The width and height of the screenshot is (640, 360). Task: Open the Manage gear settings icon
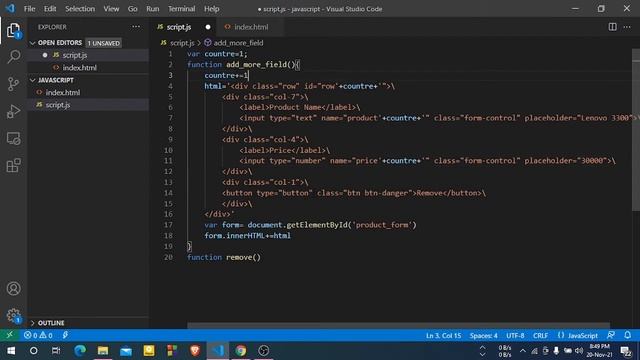point(13,316)
